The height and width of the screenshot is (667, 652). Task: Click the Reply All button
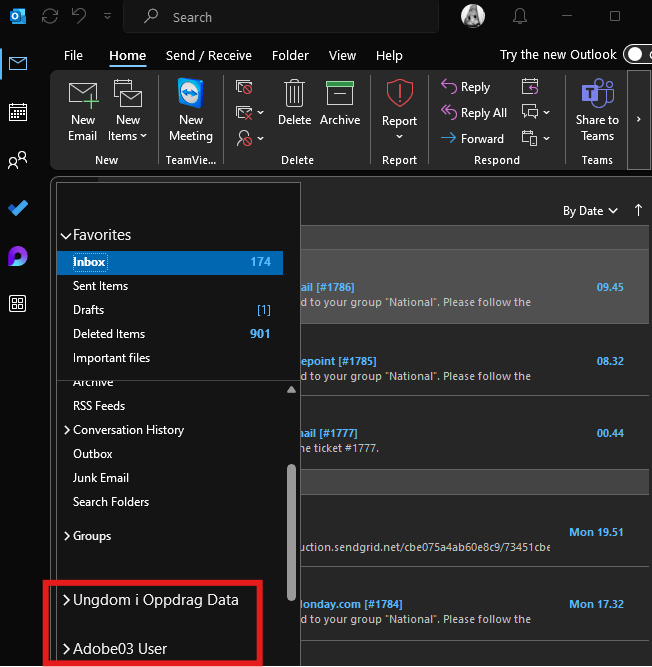[x=474, y=113]
